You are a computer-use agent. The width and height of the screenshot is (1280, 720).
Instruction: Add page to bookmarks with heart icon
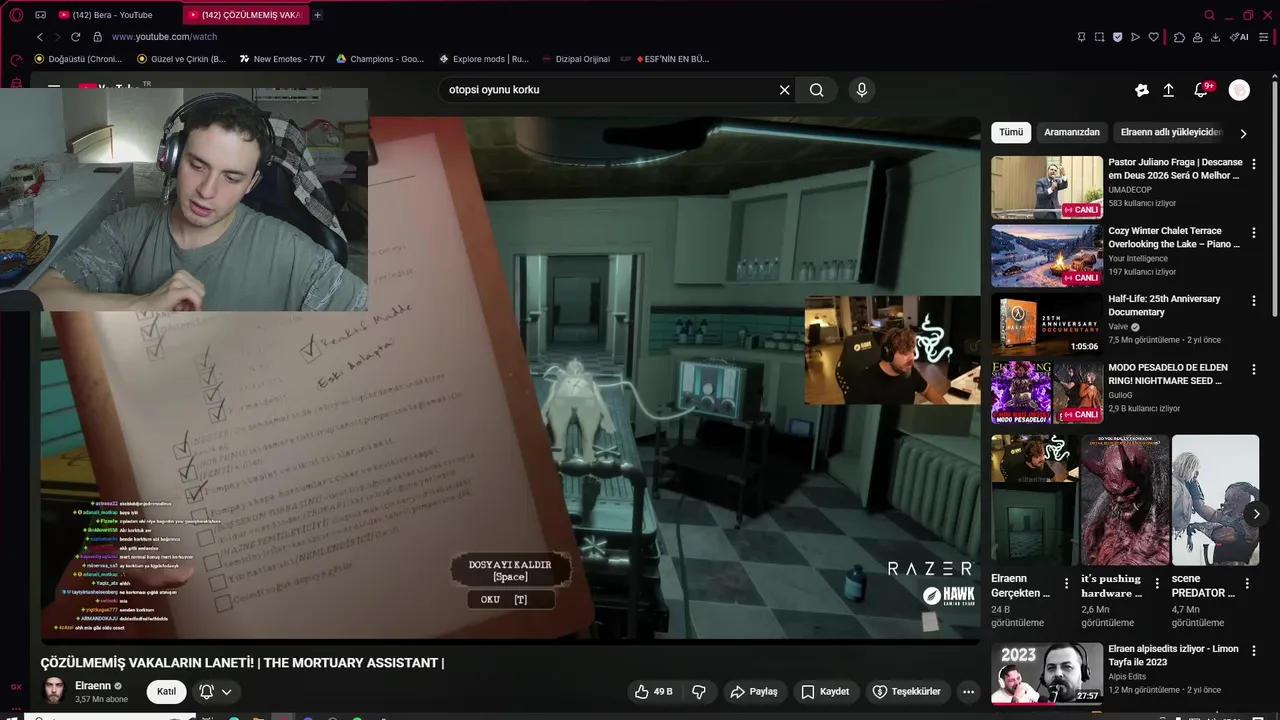pos(1153,37)
